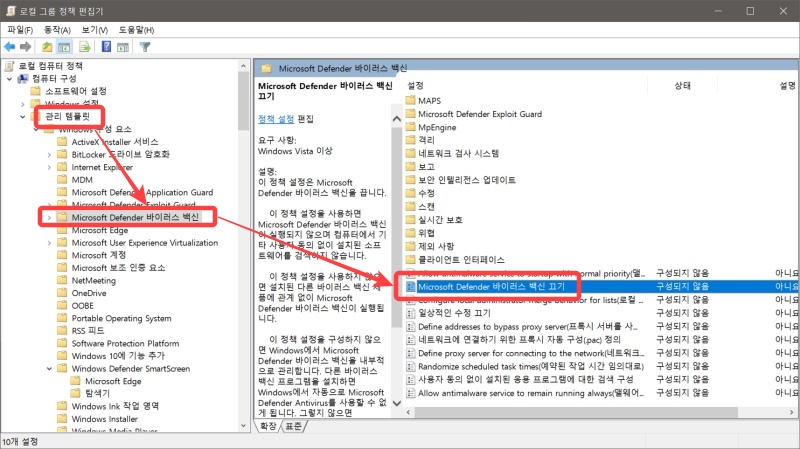Select Microsoft 보조 인증 요소 folder

click(x=118, y=267)
